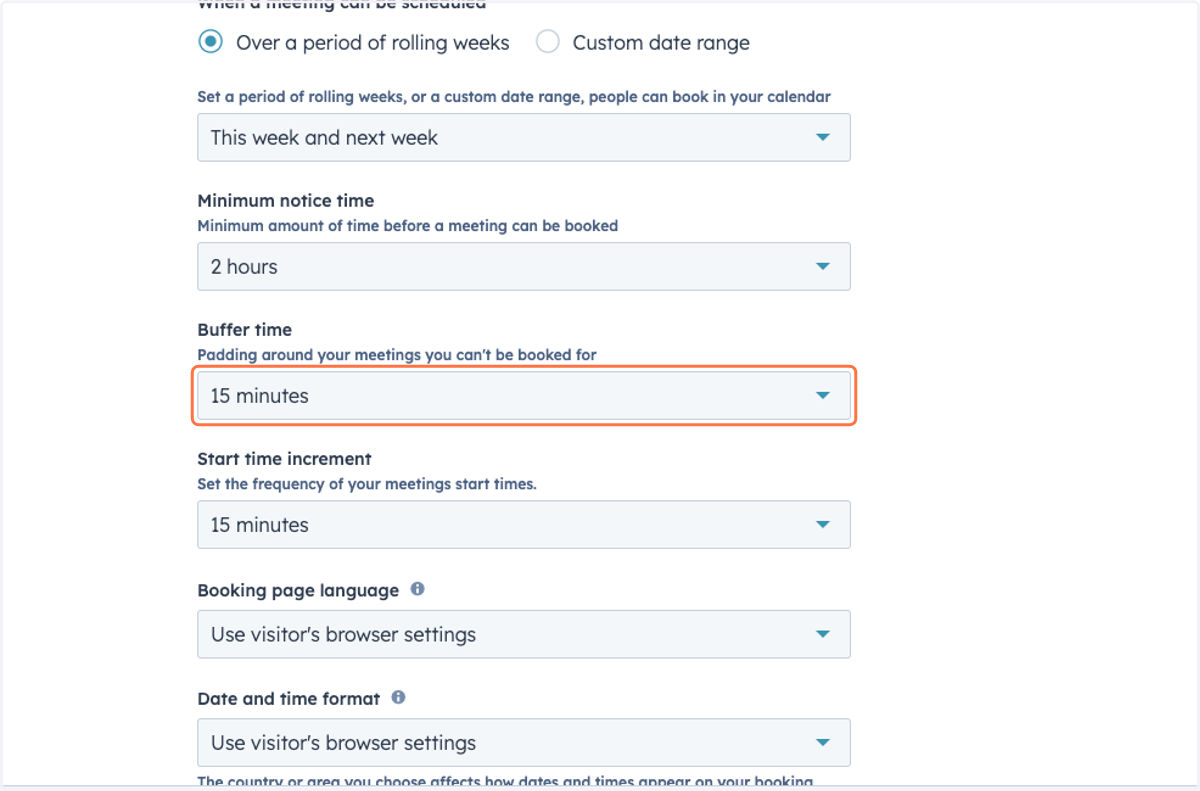The image size is (1200, 791).
Task: Open the This week and next week dropdown
Action: (524, 137)
